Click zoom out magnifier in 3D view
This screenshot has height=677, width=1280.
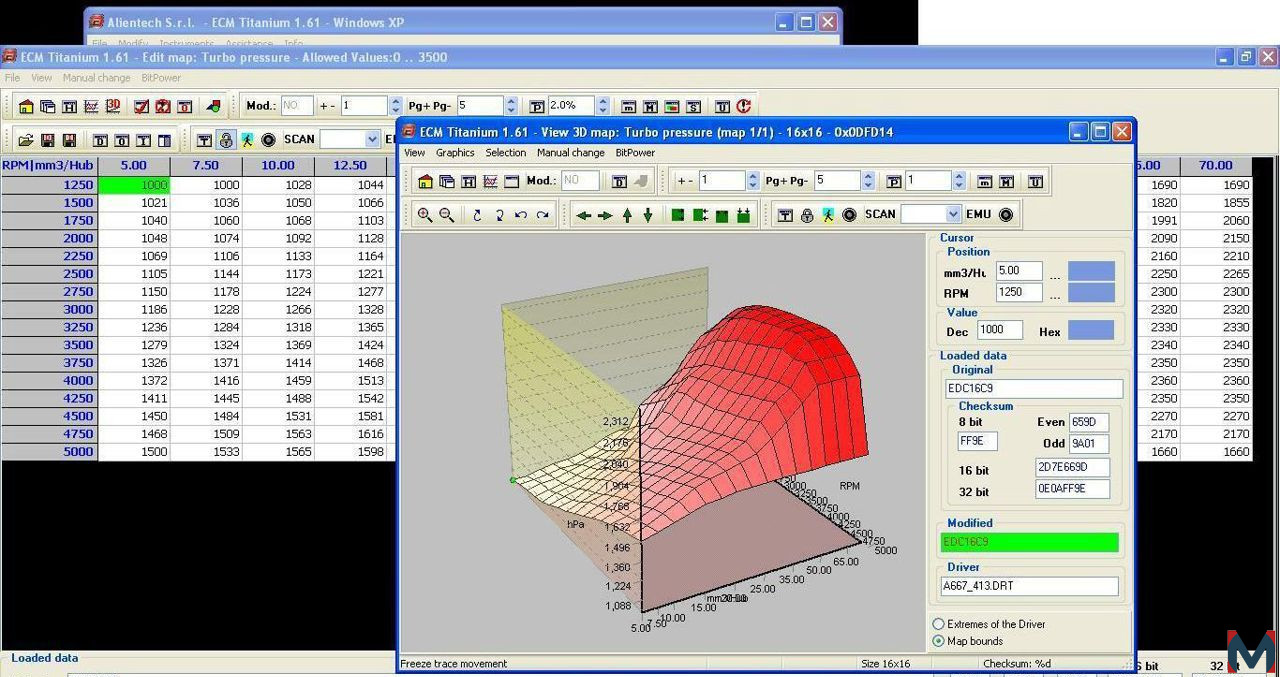coord(446,214)
